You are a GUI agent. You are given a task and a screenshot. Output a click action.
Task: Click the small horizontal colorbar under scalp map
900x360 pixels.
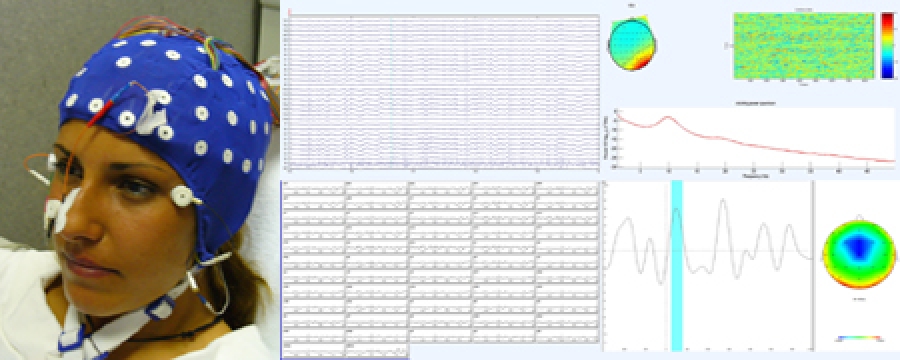tap(859, 339)
